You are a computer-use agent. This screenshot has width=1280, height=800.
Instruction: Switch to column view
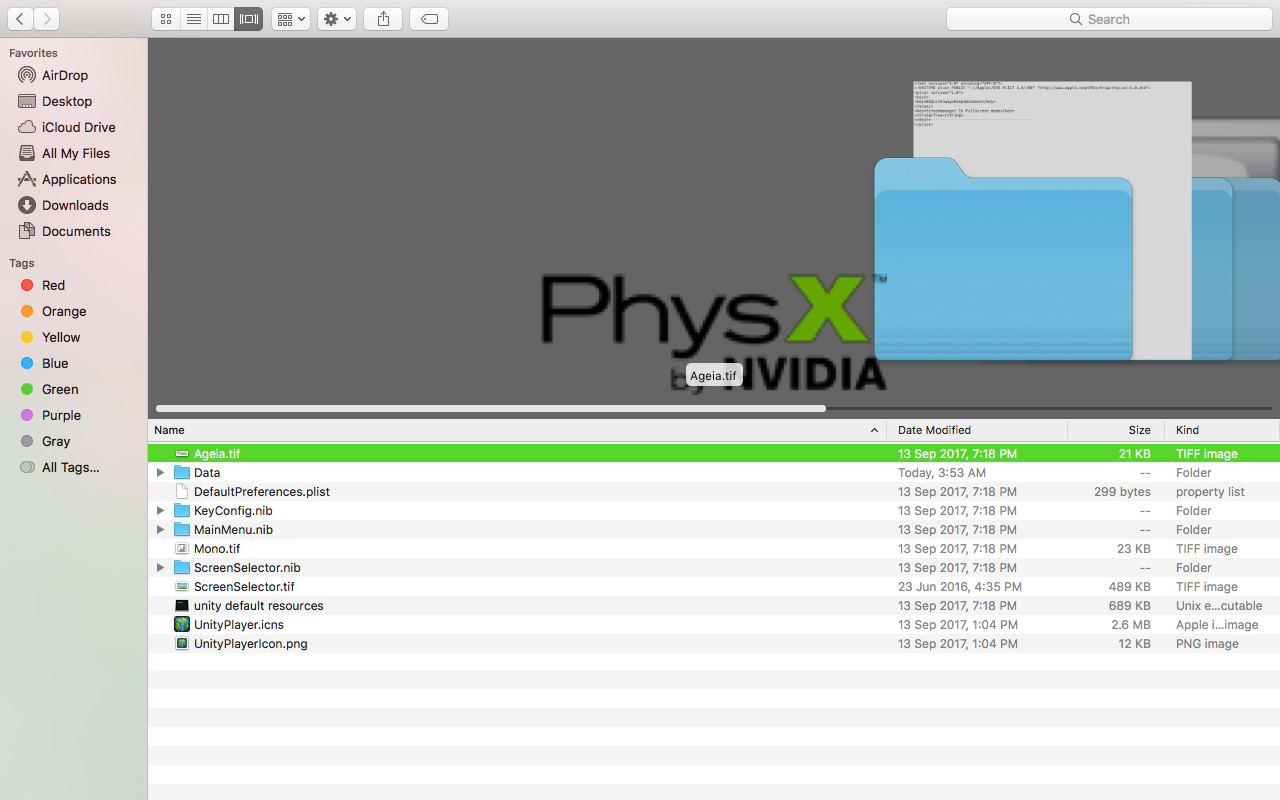point(221,19)
